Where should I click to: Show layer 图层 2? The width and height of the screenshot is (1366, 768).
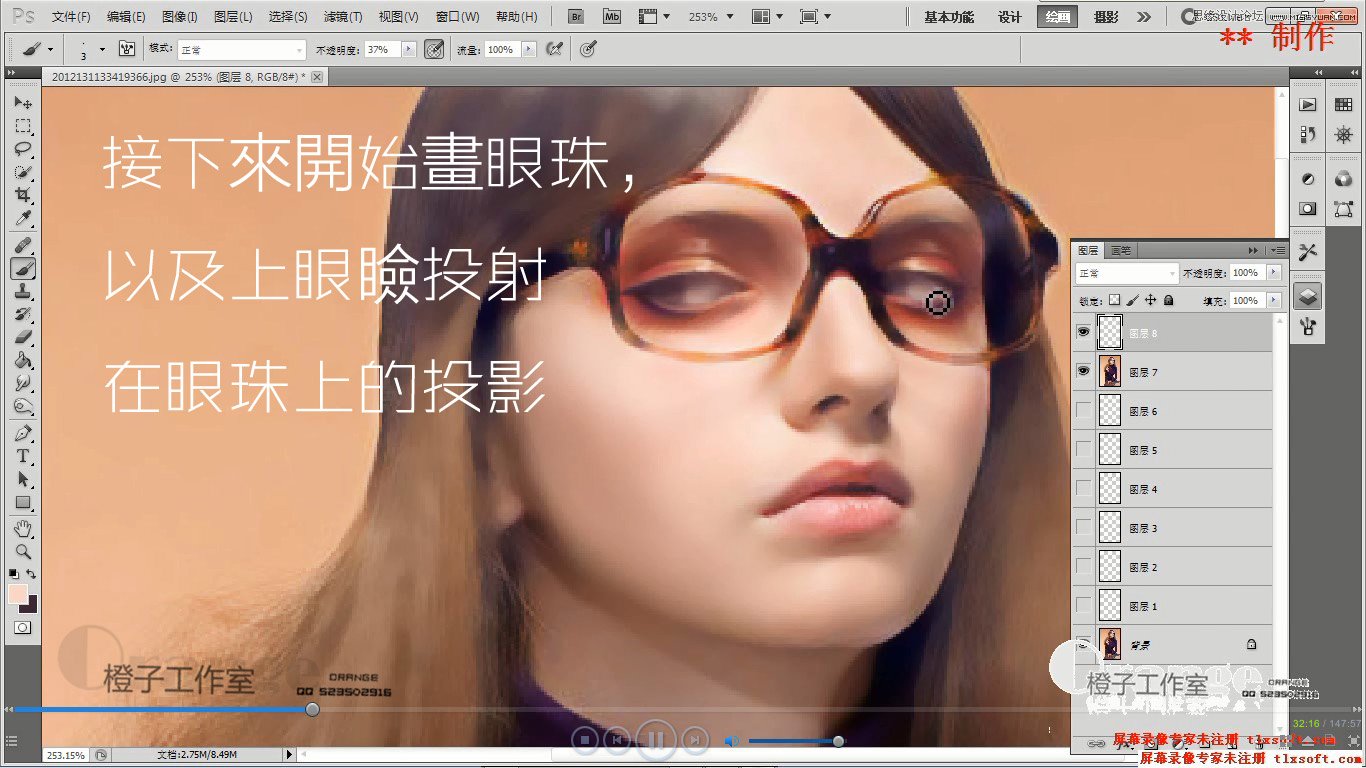coord(1083,567)
